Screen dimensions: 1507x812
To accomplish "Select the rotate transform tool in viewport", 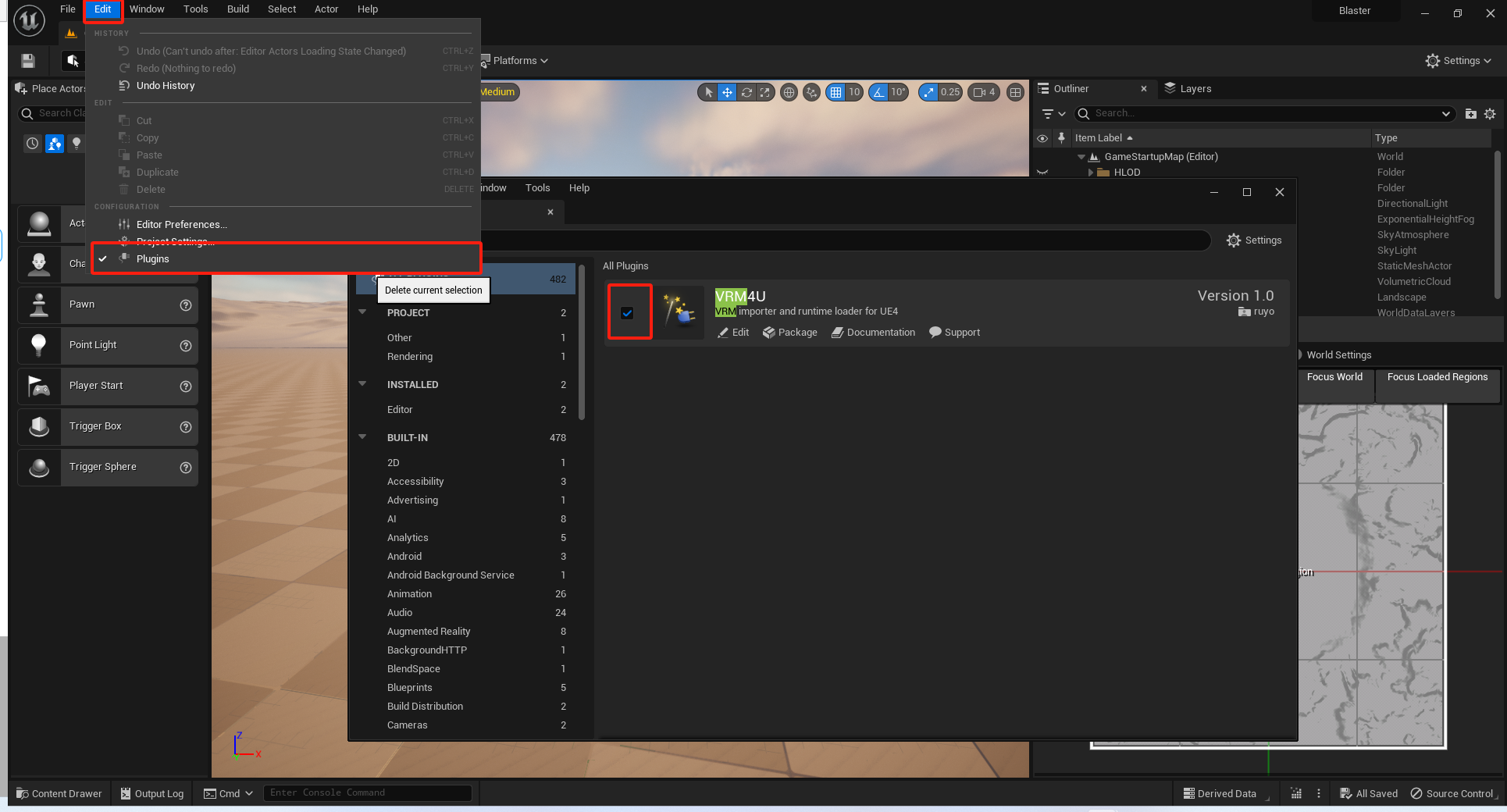I will pyautogui.click(x=746, y=92).
